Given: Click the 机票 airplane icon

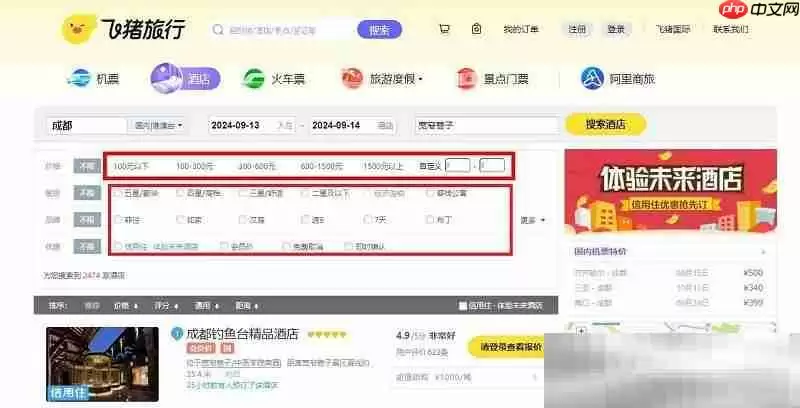Looking at the screenshot, I should [79, 79].
